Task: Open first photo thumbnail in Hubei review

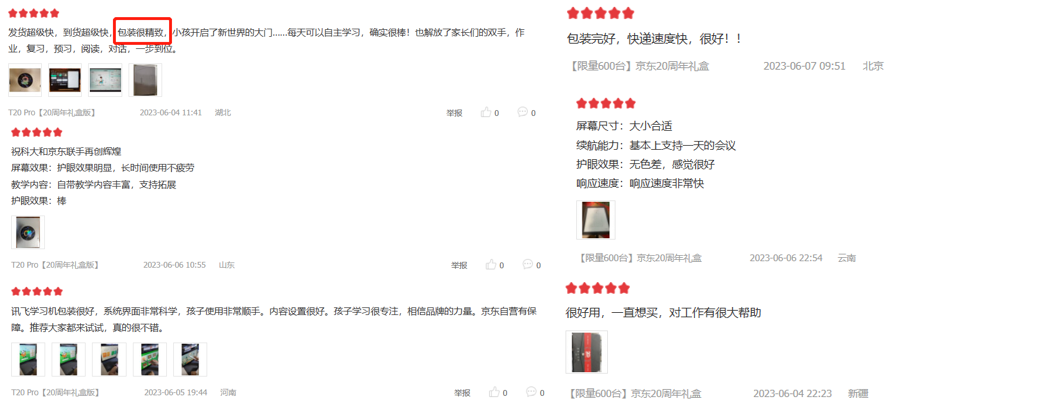Action: click(25, 80)
